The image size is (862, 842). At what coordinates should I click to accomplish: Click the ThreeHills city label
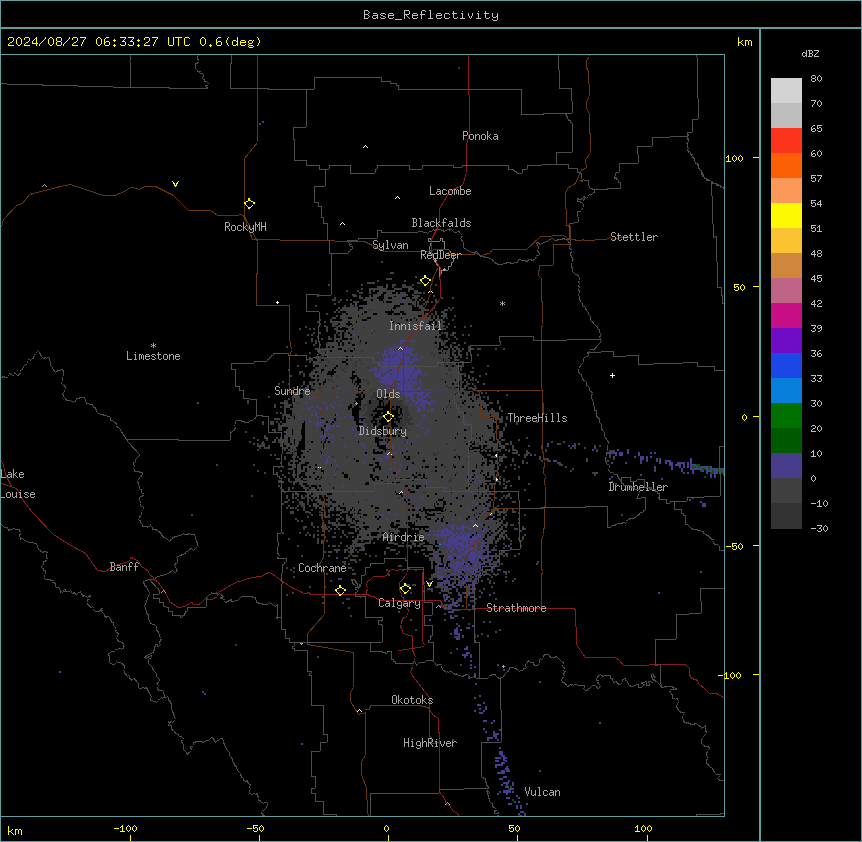537,418
